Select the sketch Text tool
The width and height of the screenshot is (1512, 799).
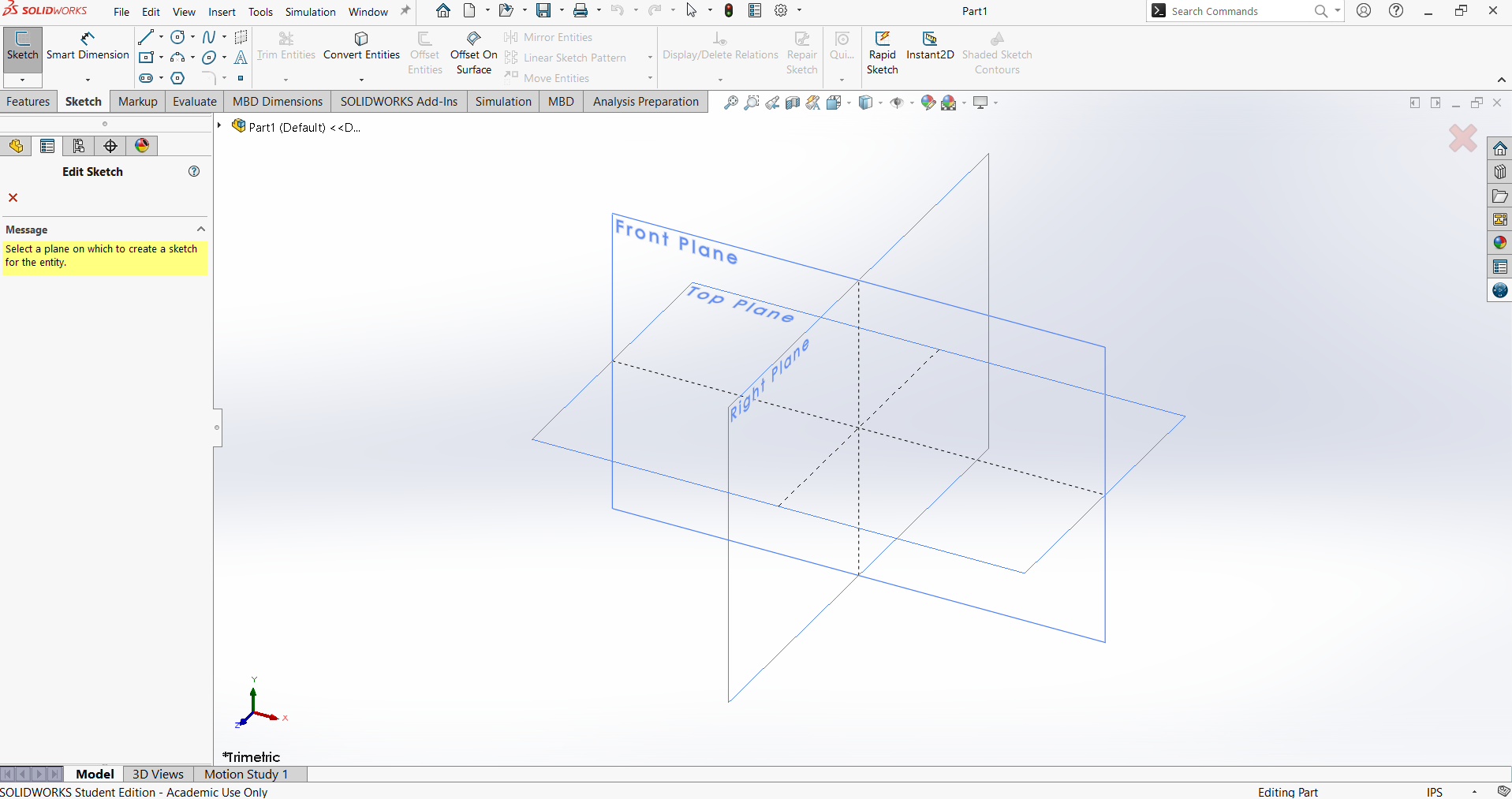coord(241,58)
